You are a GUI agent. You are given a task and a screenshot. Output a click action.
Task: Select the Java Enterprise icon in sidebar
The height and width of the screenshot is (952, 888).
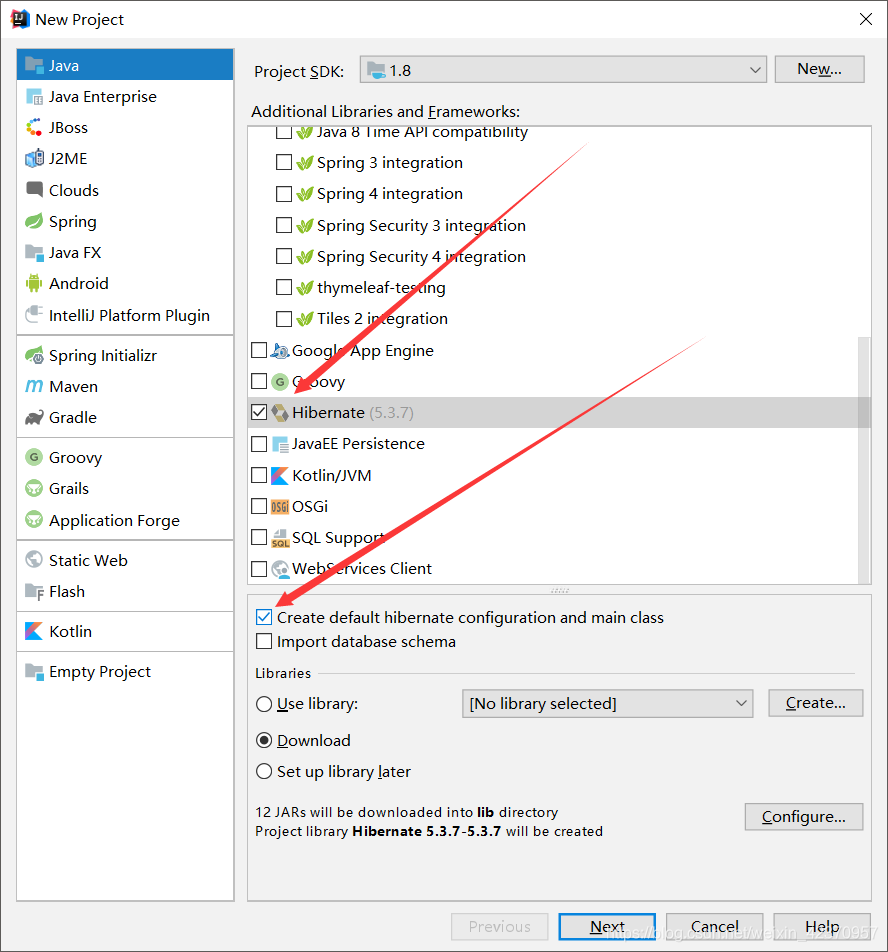[x=34, y=97]
